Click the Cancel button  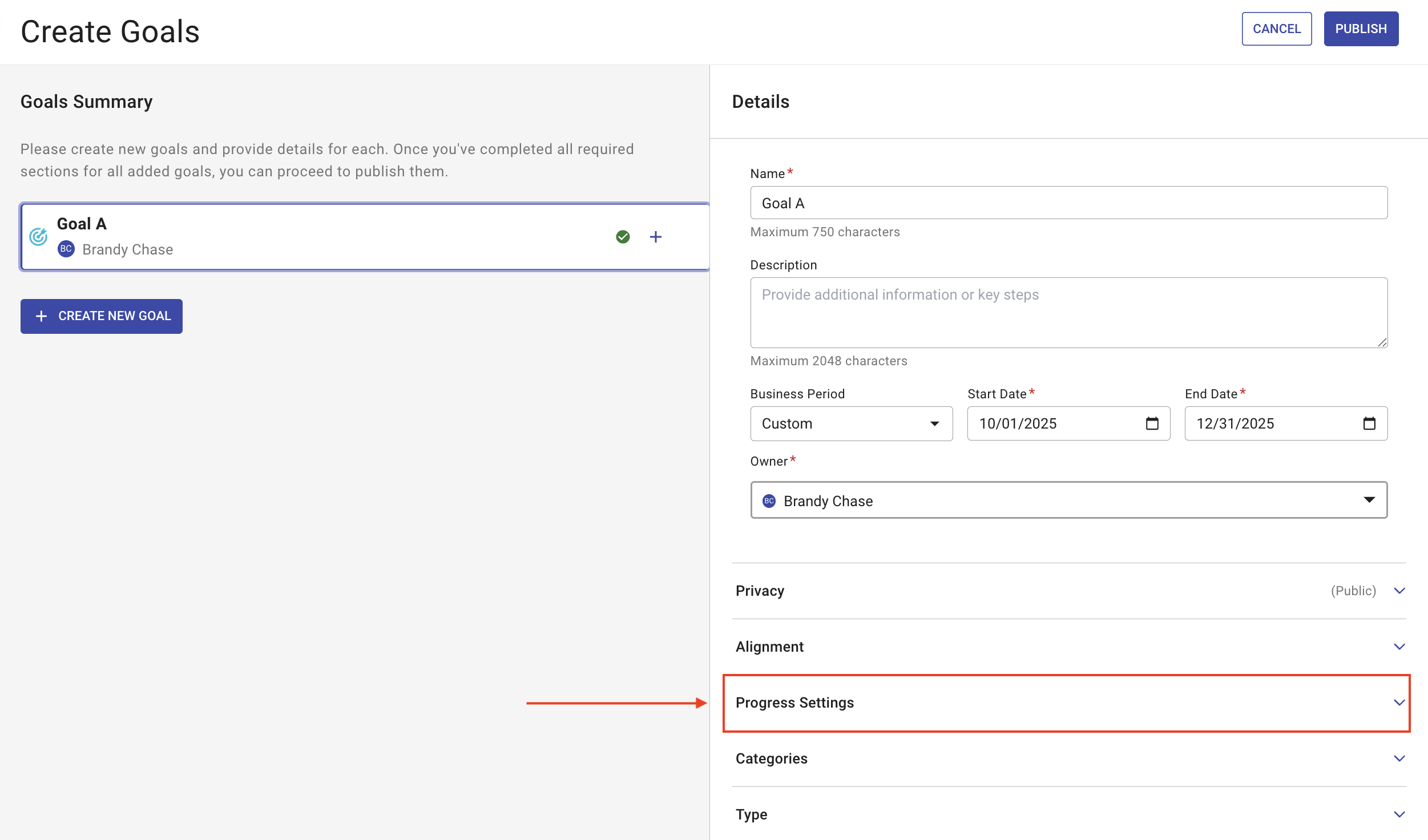[1277, 29]
